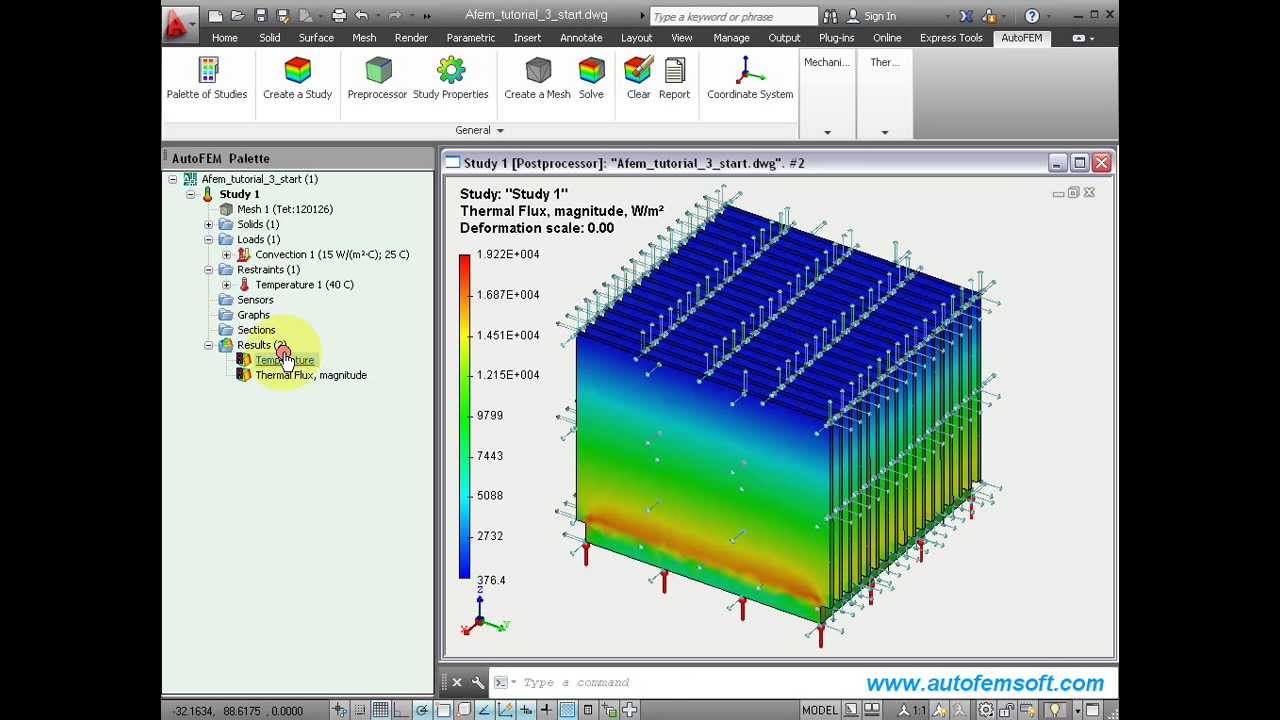Viewport: 1280px width, 720px height.
Task: Click the Save icon in quick access toolbar
Action: (260, 16)
